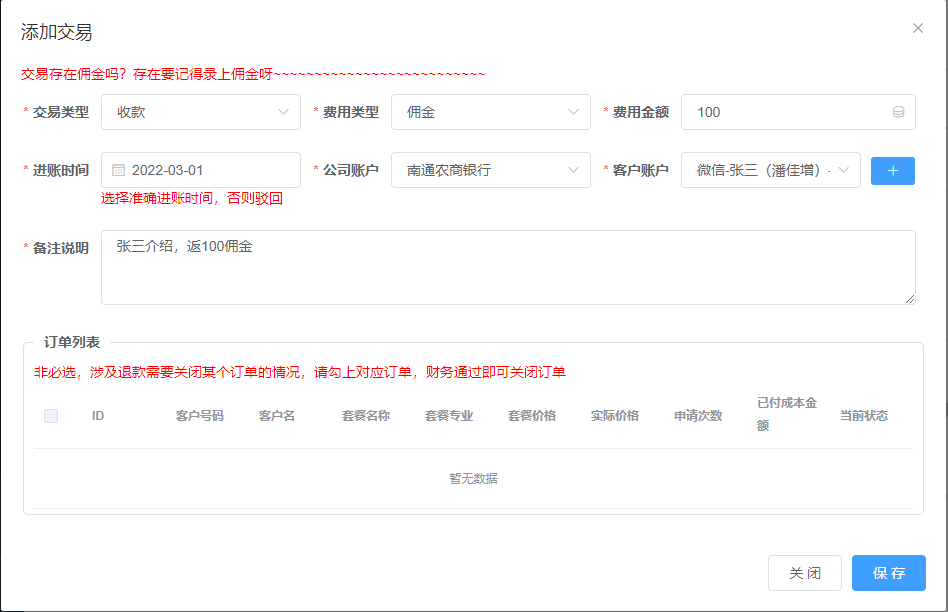
Task: Expand the 费用类型 dropdown showing 佣金
Action: click(x=480, y=112)
